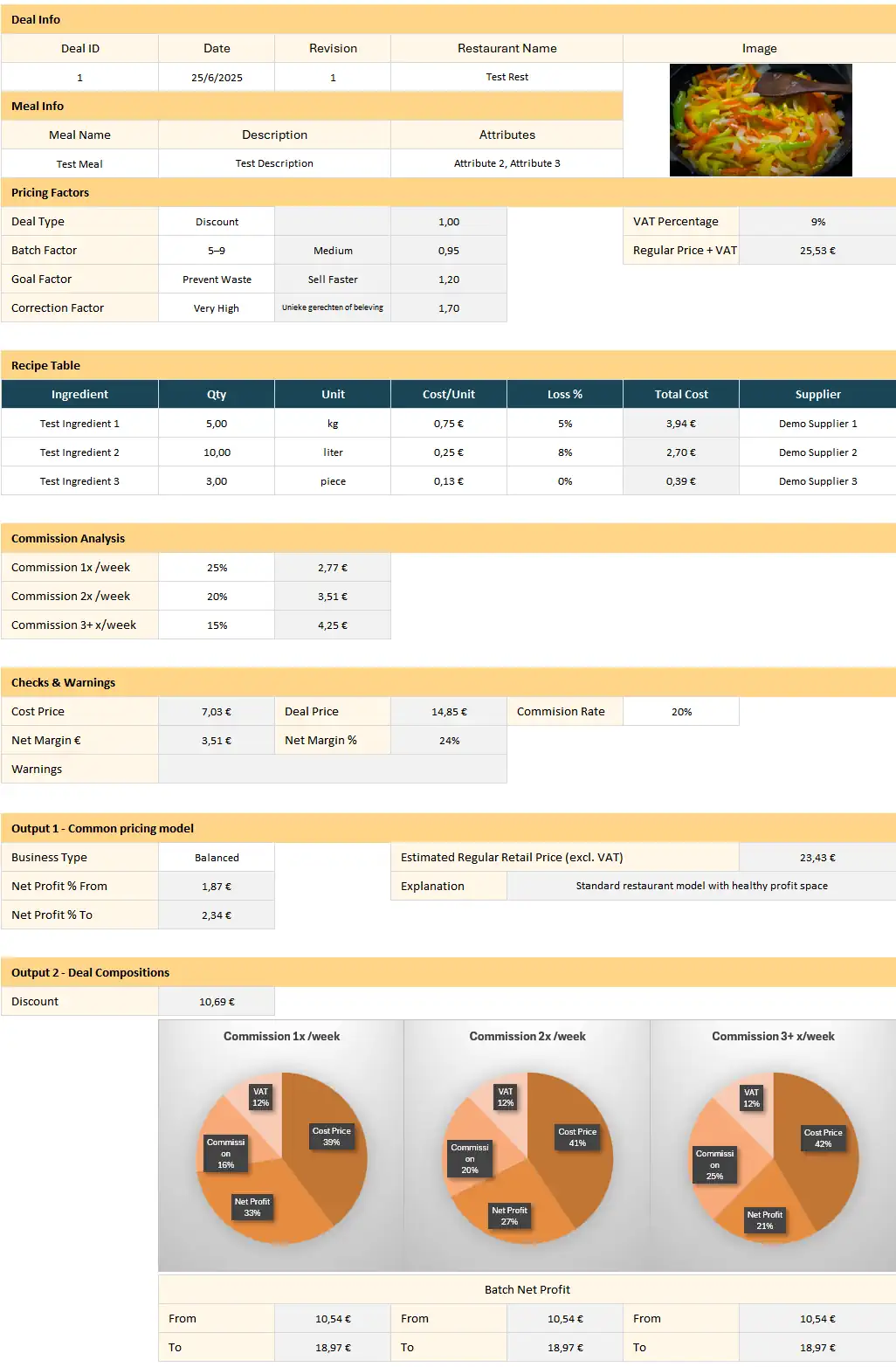
Task: Select the Batch Factor range cell '5–9'
Action: pyautogui.click(x=217, y=251)
